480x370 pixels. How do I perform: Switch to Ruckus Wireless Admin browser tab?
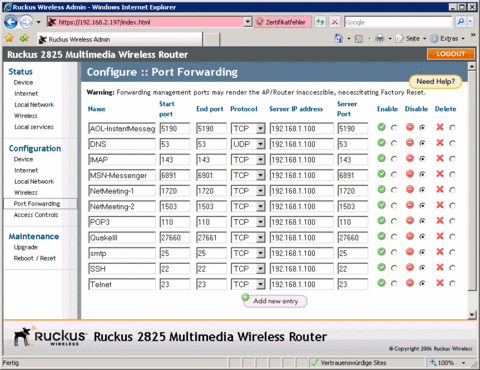119,39
